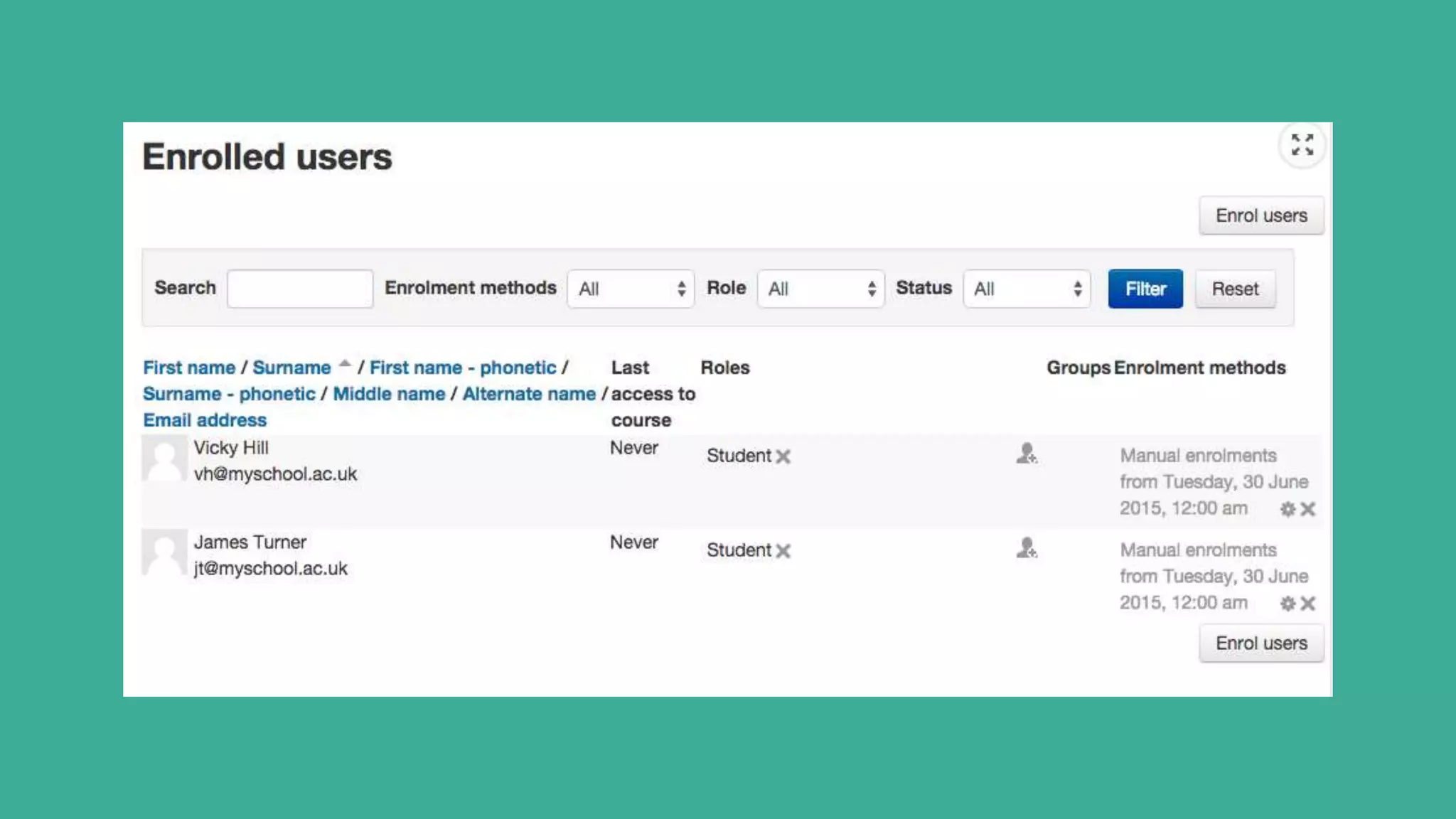Click the top Enrol users button
The width and height of the screenshot is (1456, 819).
(1260, 215)
